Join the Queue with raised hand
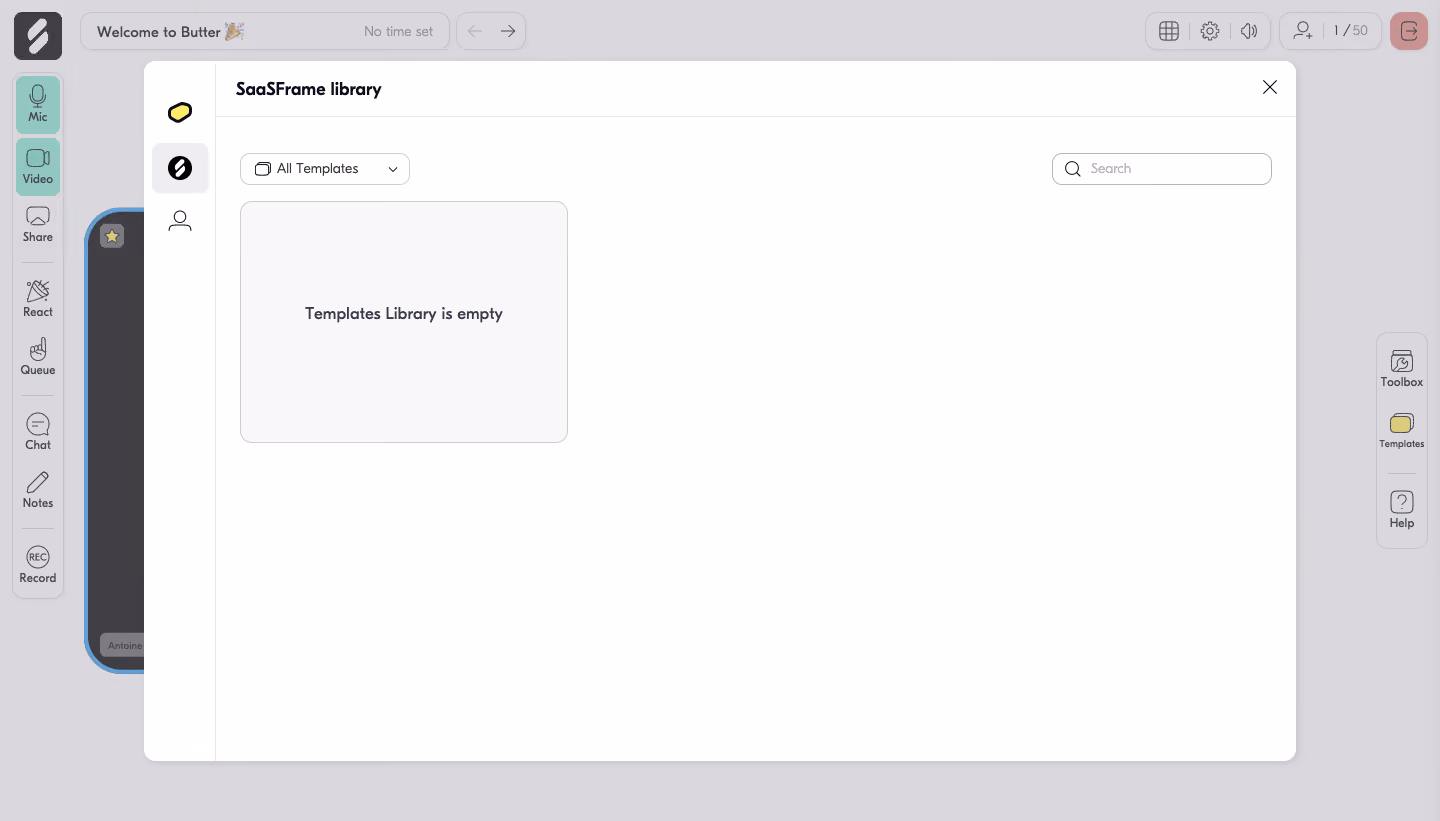The image size is (1440, 821). click(38, 357)
